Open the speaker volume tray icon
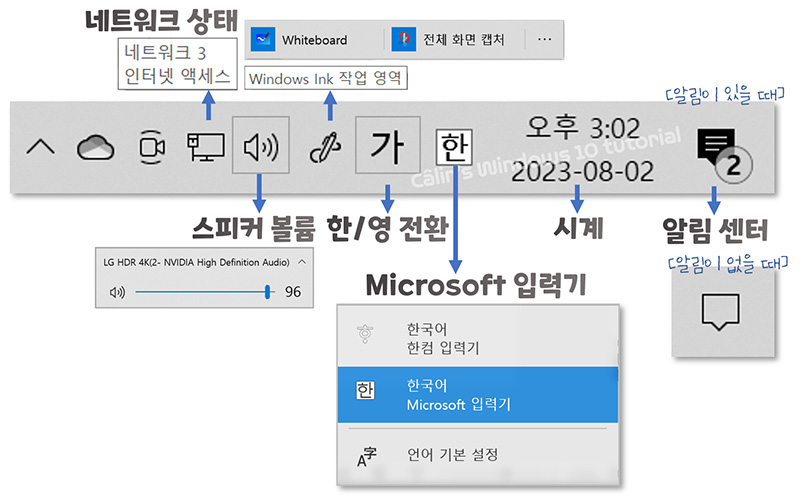This screenshot has width=800, height=500. point(261,145)
